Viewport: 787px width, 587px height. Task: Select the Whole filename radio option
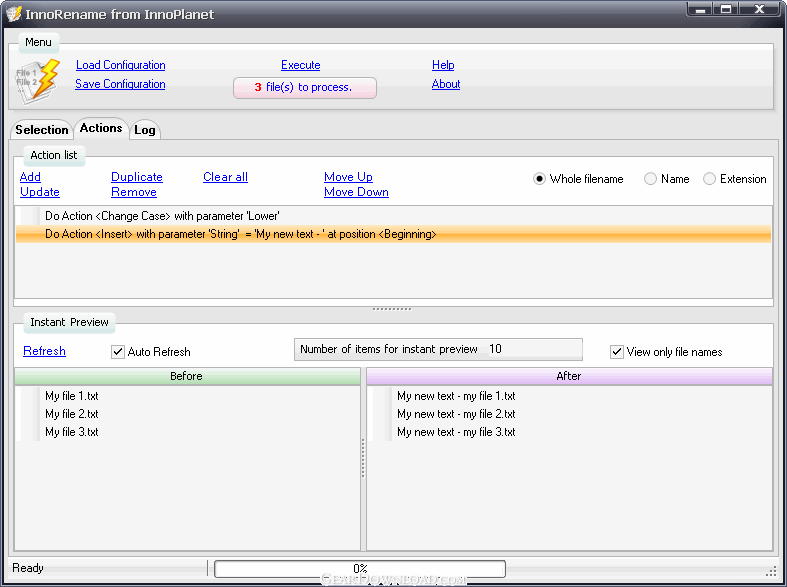click(x=540, y=179)
